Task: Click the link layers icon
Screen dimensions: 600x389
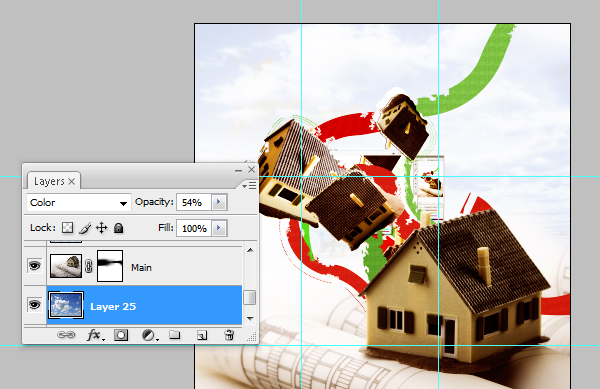Action: (x=66, y=335)
